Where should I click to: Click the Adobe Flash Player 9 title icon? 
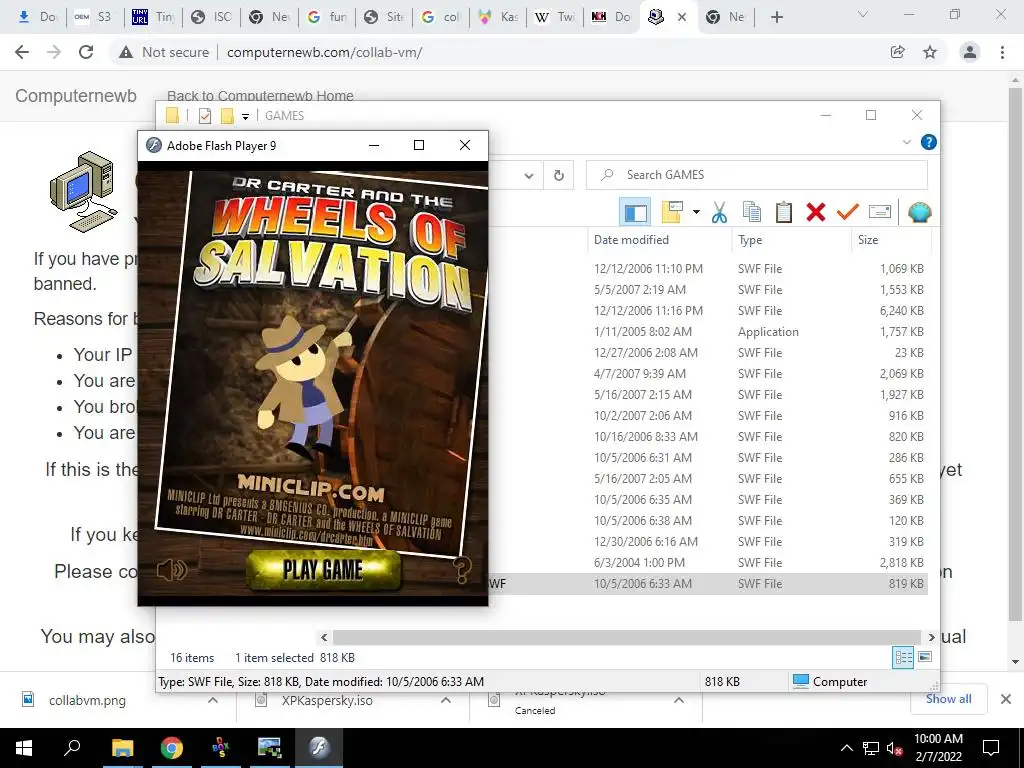[x=154, y=145]
